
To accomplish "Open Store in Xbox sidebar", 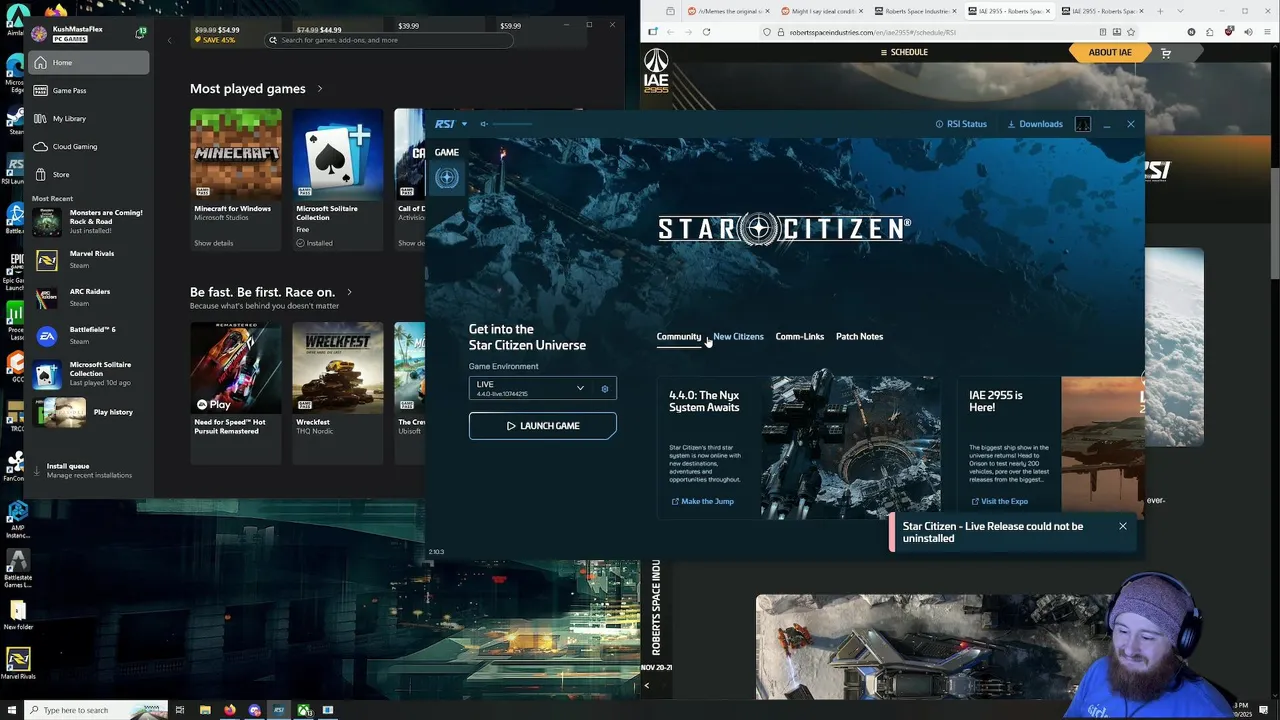I will (89, 174).
